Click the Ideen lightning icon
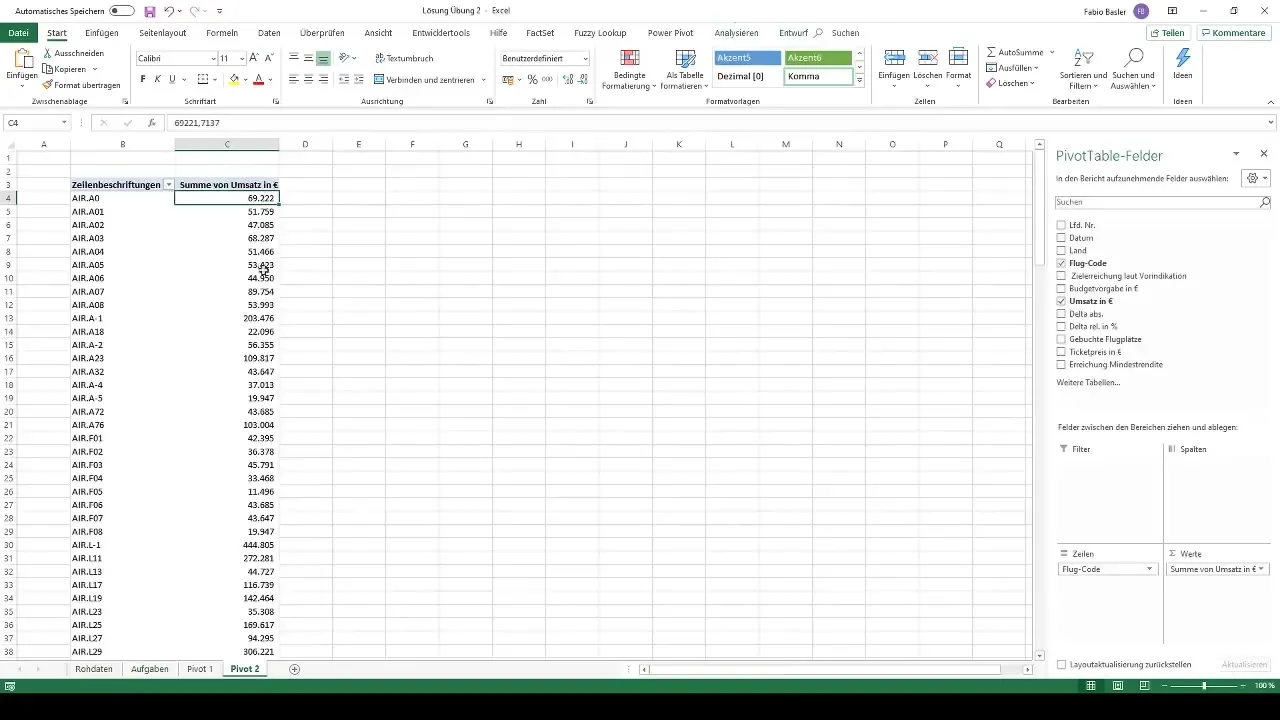 pos(1183,58)
